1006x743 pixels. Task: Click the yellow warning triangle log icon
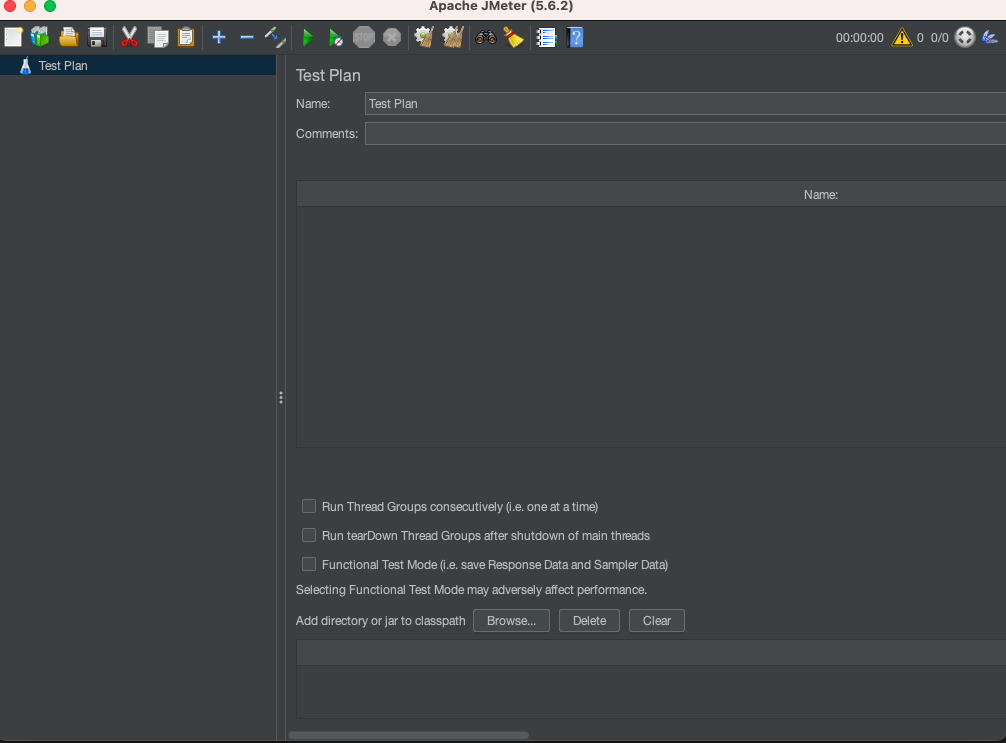(901, 37)
